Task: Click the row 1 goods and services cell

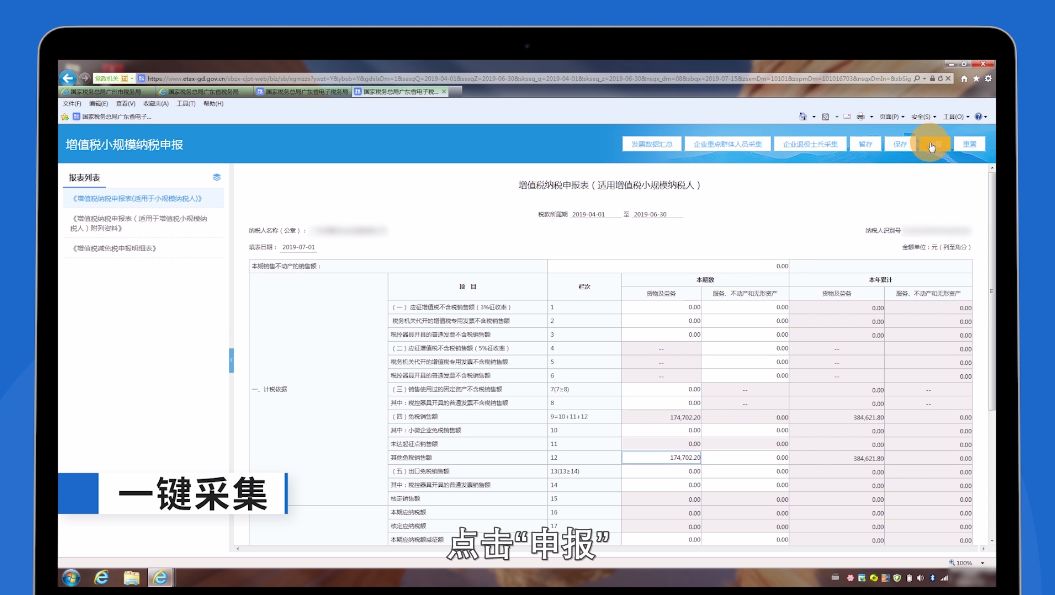Action: (661, 307)
